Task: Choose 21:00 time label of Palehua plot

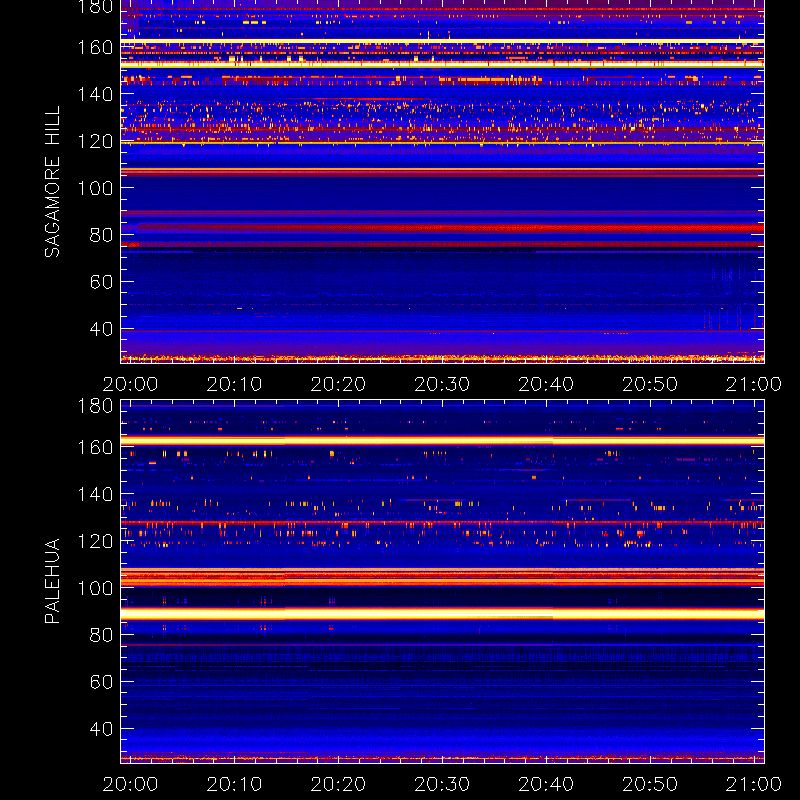Action: (754, 784)
